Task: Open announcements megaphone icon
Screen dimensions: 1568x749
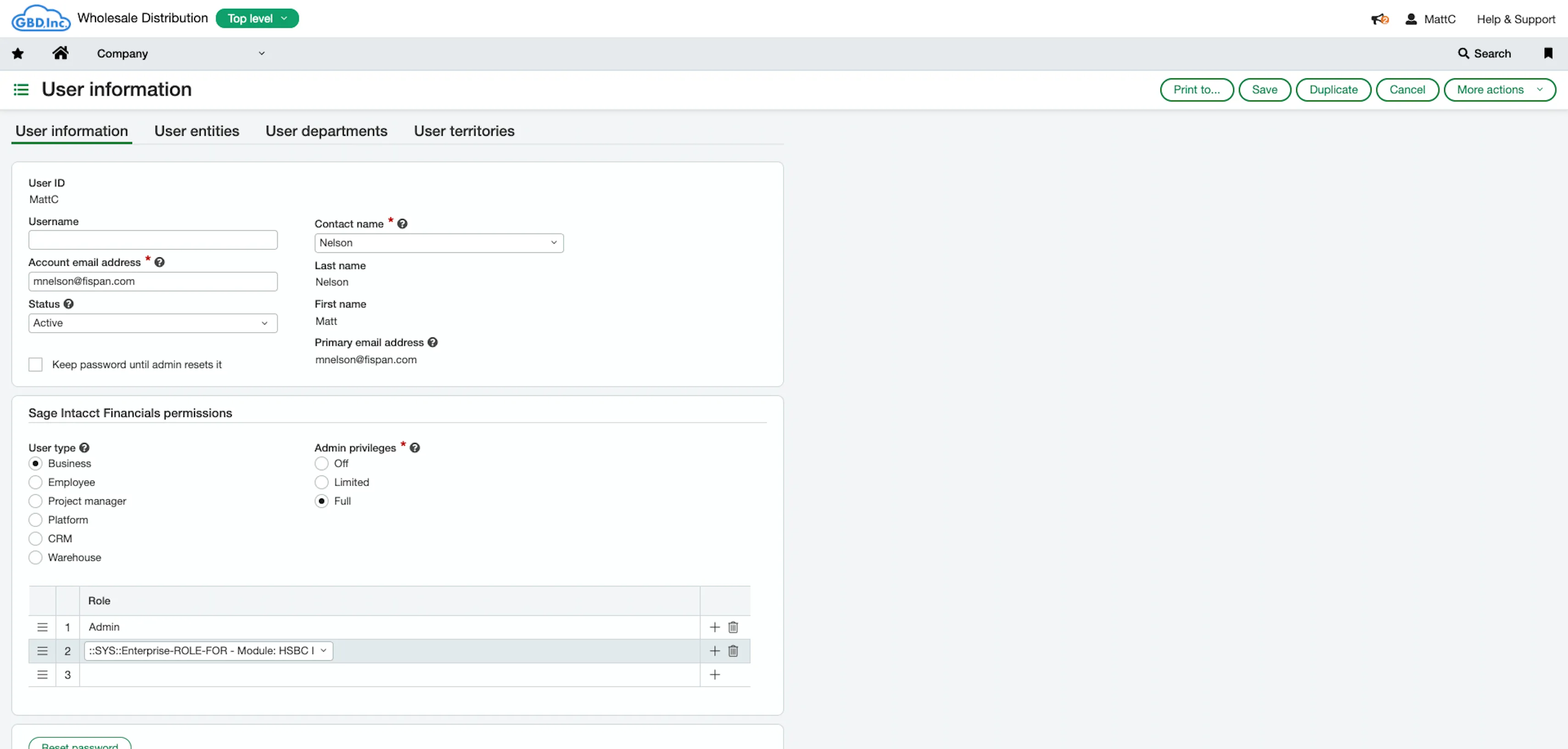Action: 1379,19
